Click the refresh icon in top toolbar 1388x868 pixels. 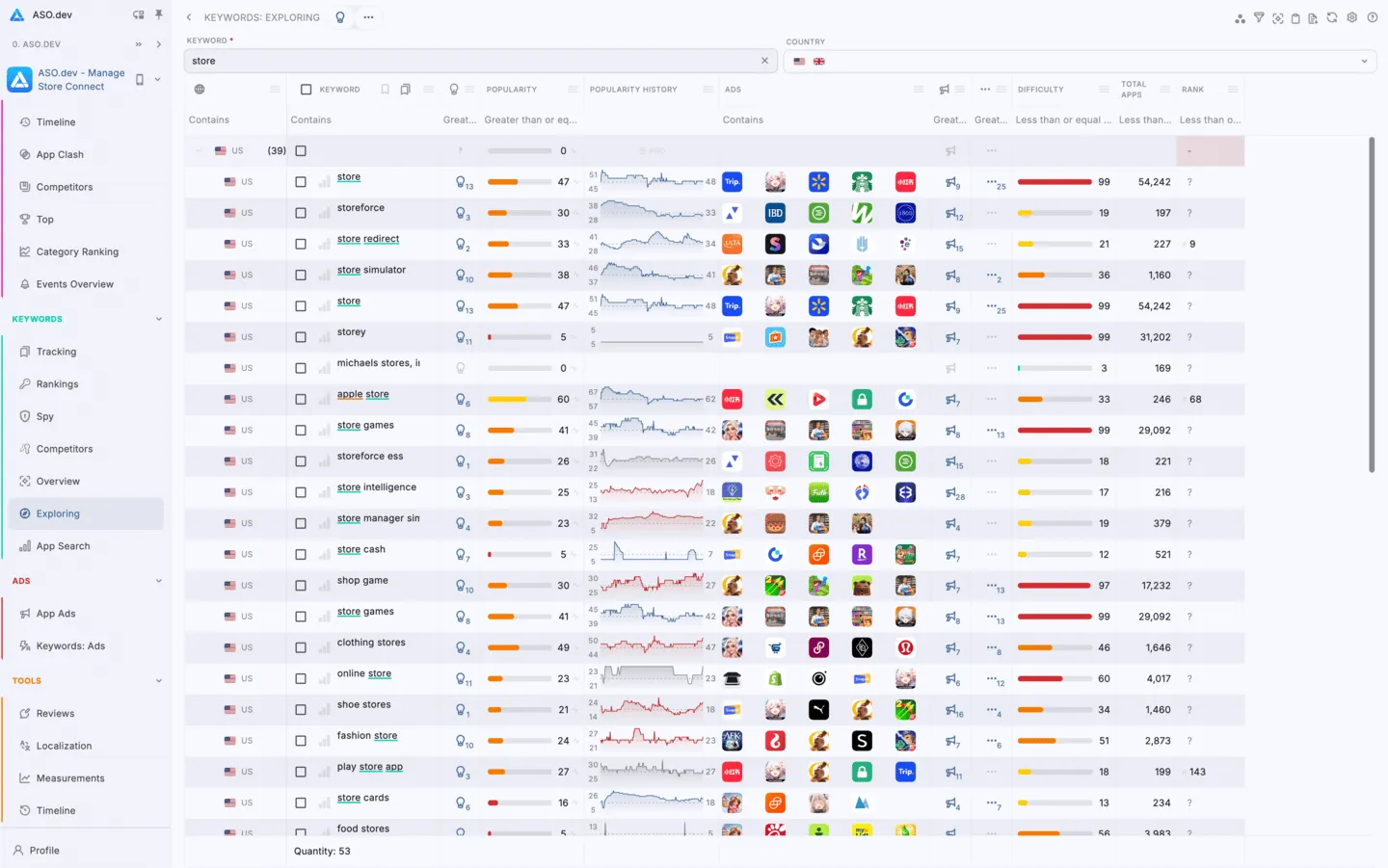1332,17
